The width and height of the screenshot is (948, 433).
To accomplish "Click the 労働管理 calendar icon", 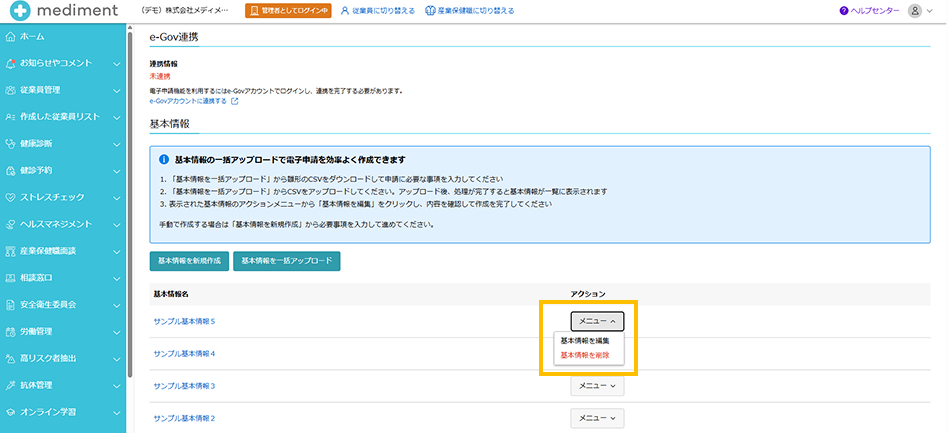I will [10, 331].
